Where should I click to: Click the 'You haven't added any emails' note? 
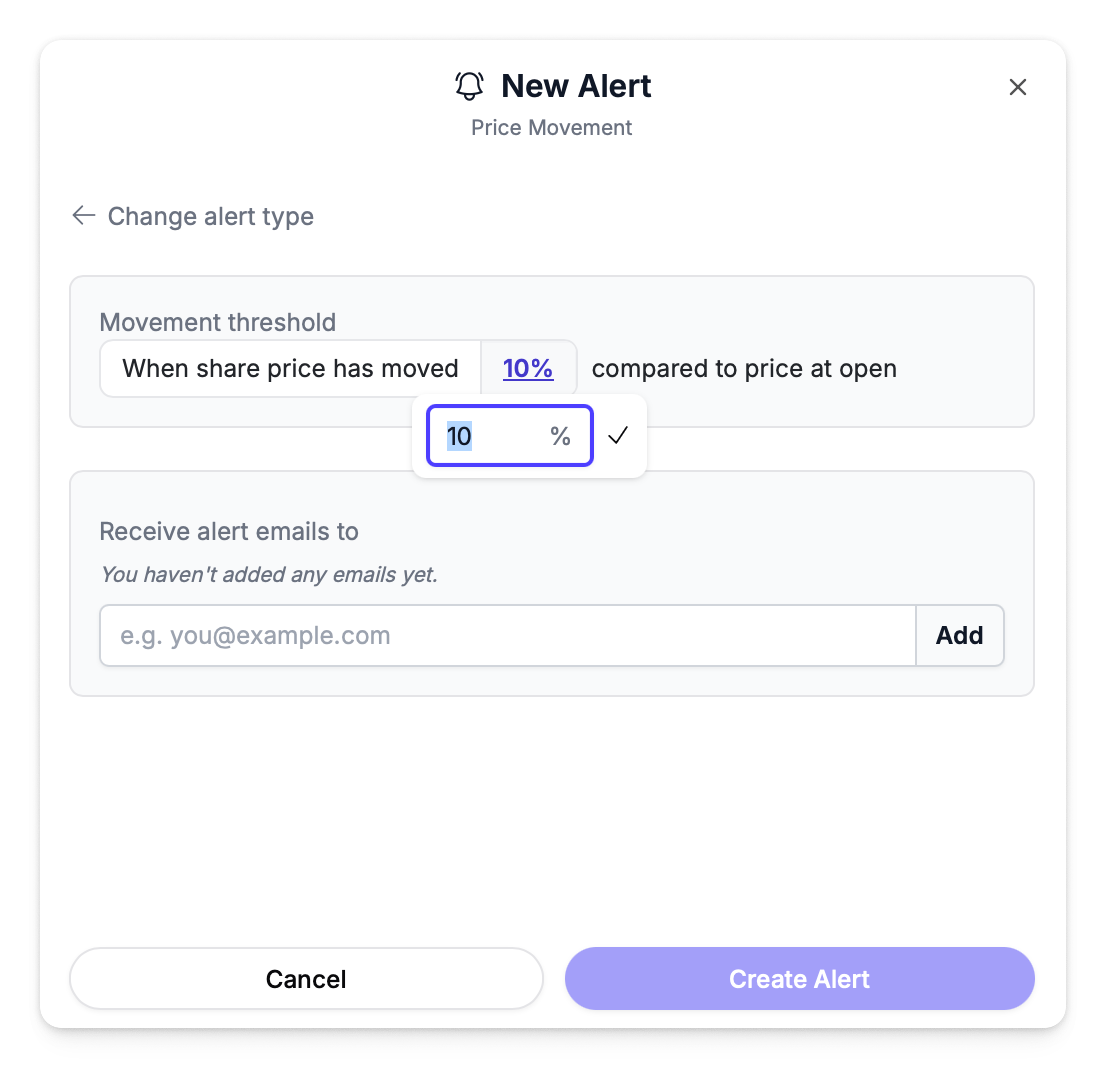point(269,575)
